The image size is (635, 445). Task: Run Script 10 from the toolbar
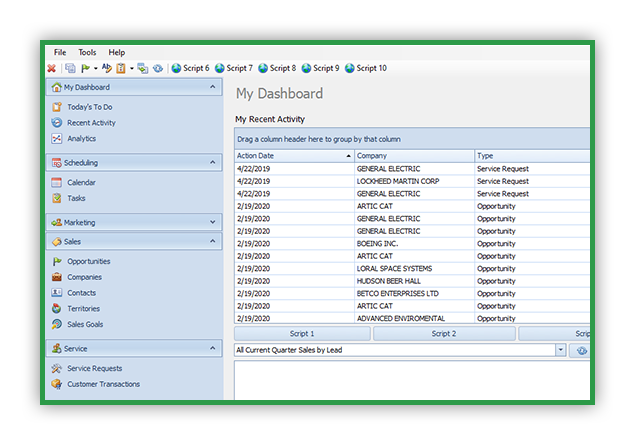tap(366, 68)
